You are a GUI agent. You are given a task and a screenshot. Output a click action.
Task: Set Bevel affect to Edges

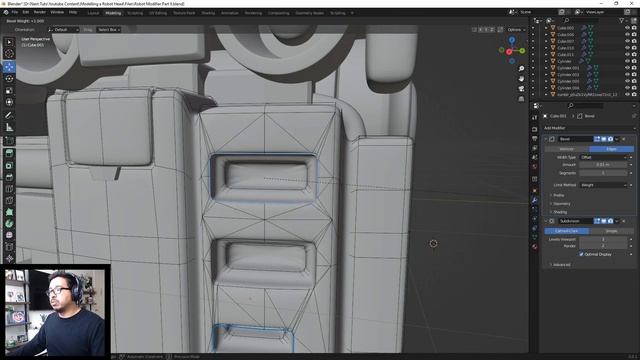(611, 149)
